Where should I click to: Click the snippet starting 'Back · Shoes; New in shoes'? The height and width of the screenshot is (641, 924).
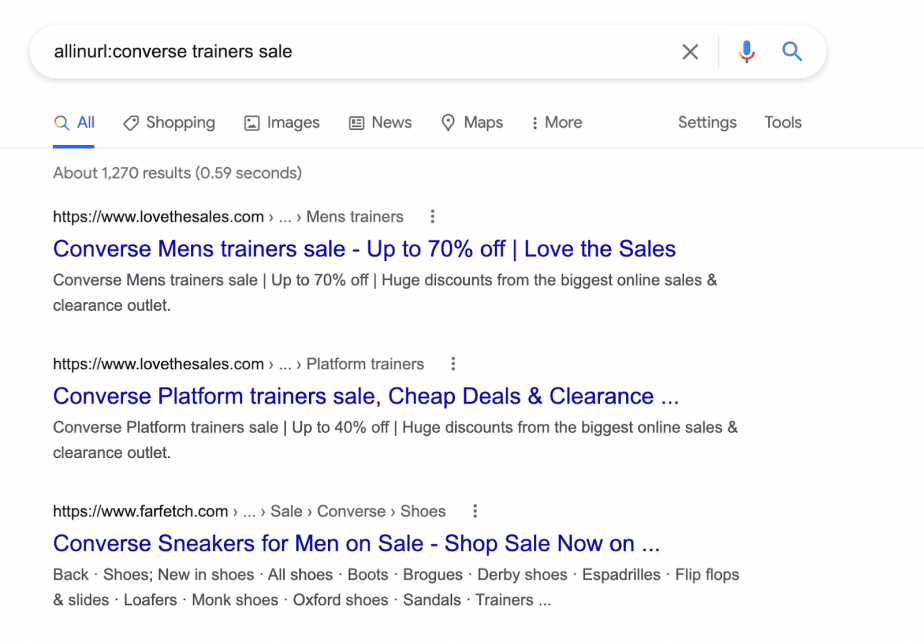(x=396, y=587)
